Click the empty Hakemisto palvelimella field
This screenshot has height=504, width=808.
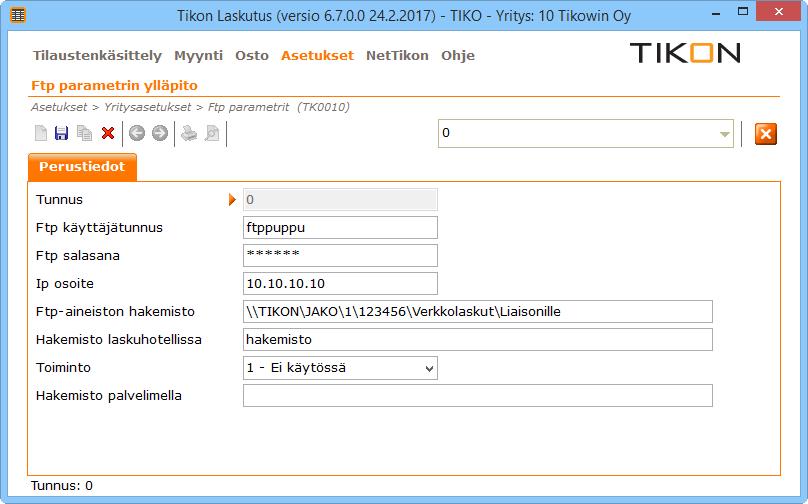478,395
